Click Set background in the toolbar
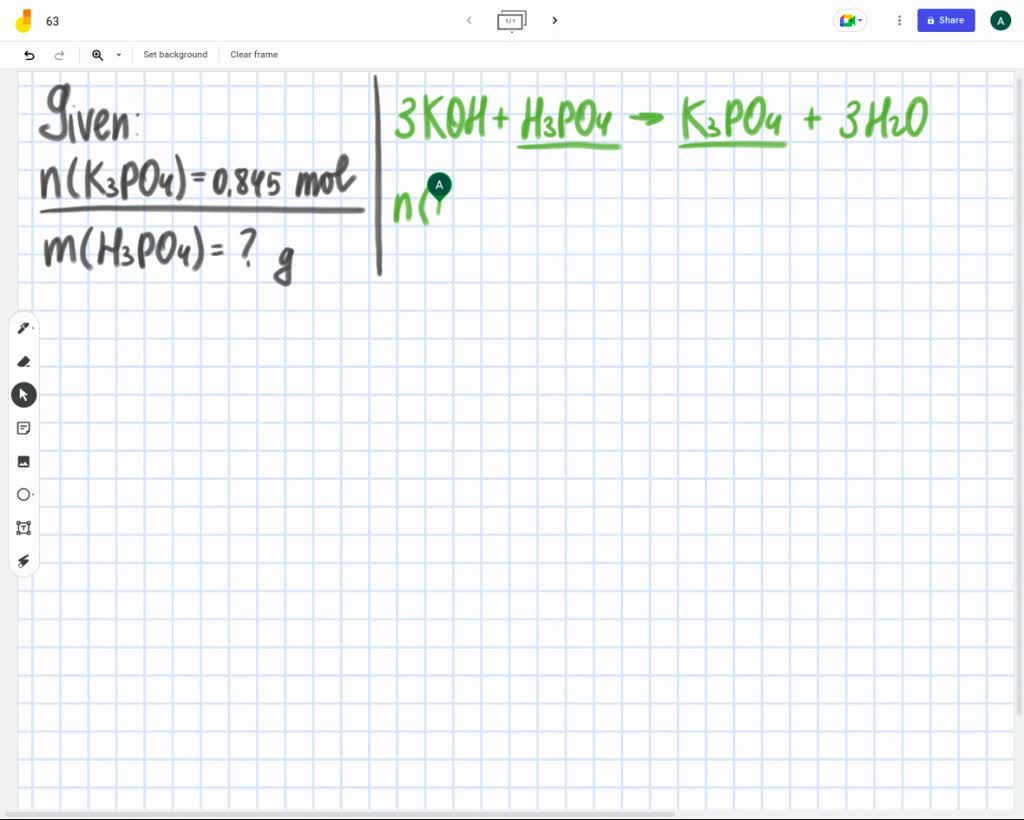Viewport: 1024px width, 820px height. tap(175, 55)
